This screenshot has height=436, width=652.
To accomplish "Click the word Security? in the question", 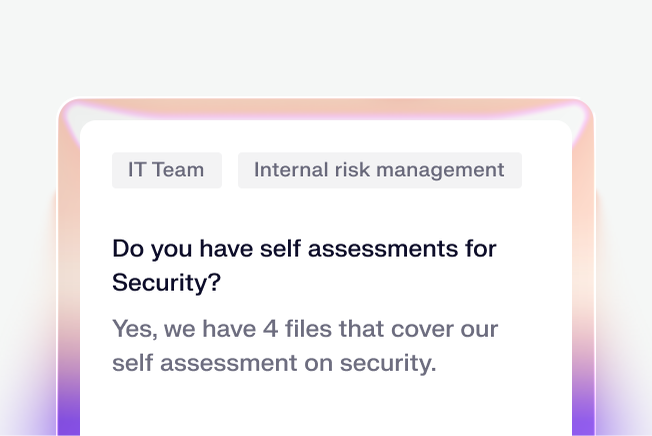I will [166, 282].
